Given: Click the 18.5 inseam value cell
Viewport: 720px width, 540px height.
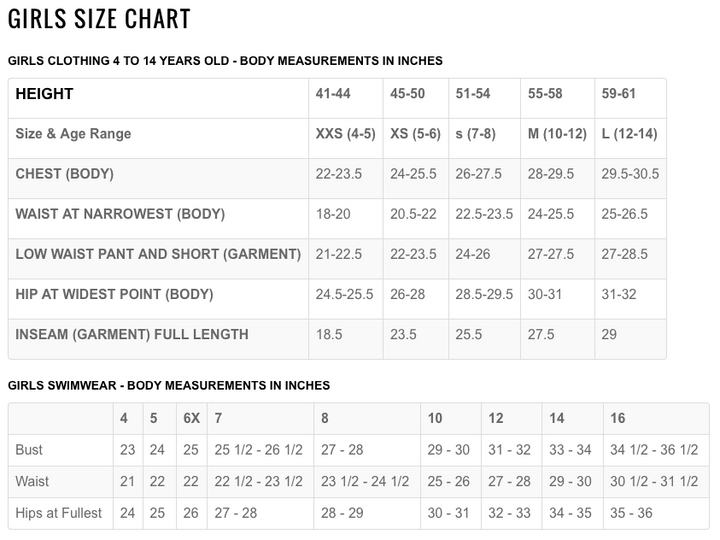Looking at the screenshot, I should [330, 335].
